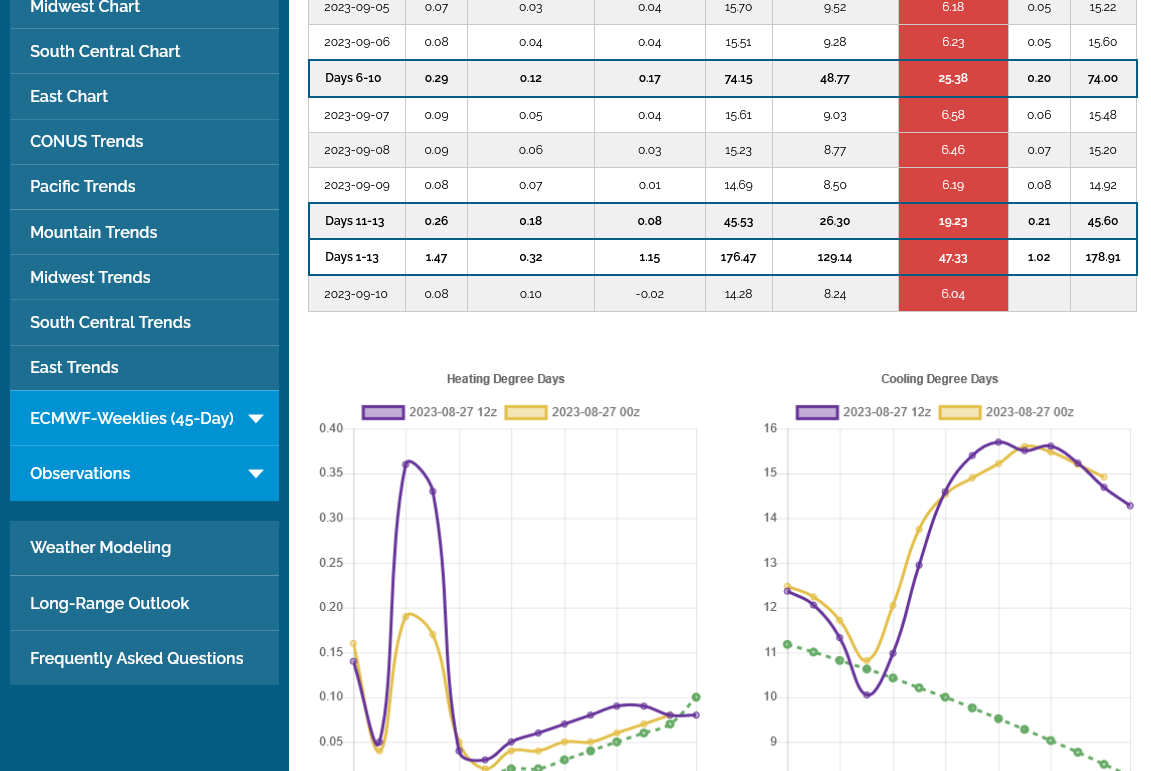Navigate to Pacific Trends

pos(83,186)
